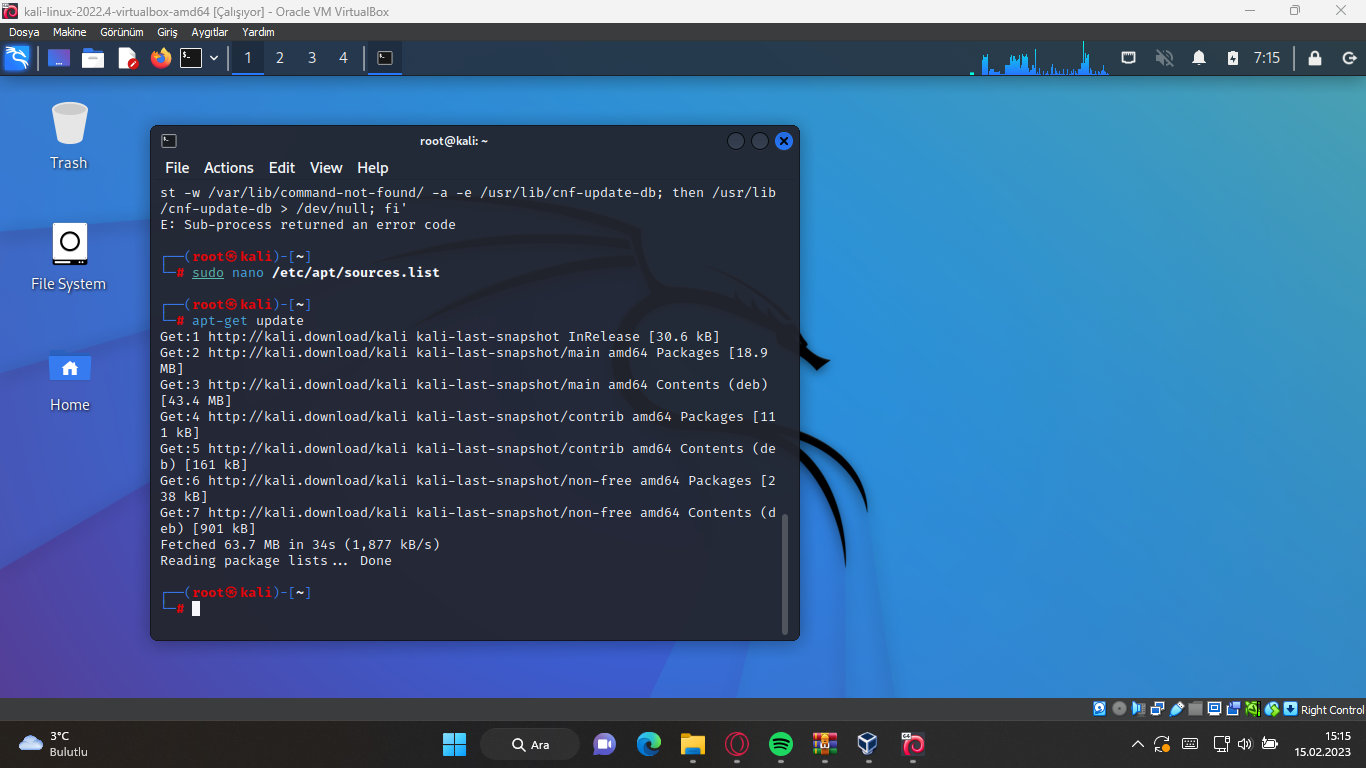Viewport: 1366px width, 768px height.
Task: Open the file manager from the Kali panel
Action: (93, 58)
